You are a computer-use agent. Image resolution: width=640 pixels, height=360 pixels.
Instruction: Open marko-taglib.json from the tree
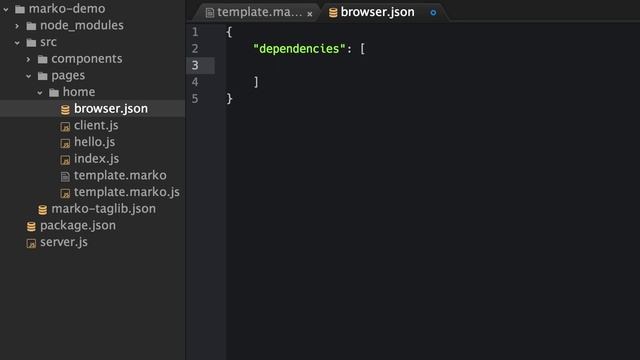click(x=103, y=209)
